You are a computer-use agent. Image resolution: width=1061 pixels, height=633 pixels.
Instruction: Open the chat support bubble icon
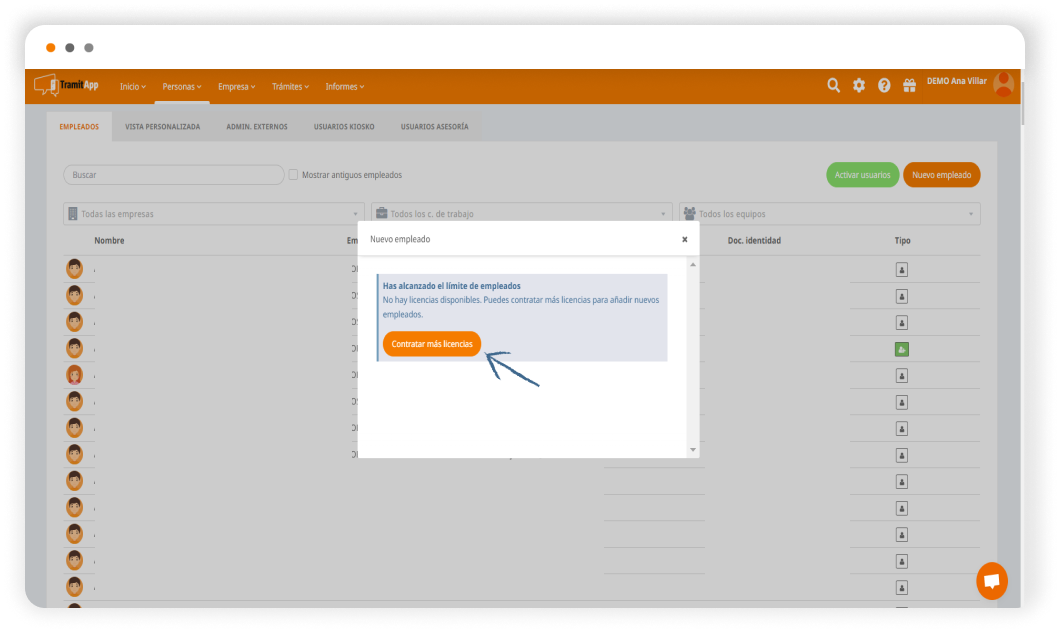(x=991, y=581)
